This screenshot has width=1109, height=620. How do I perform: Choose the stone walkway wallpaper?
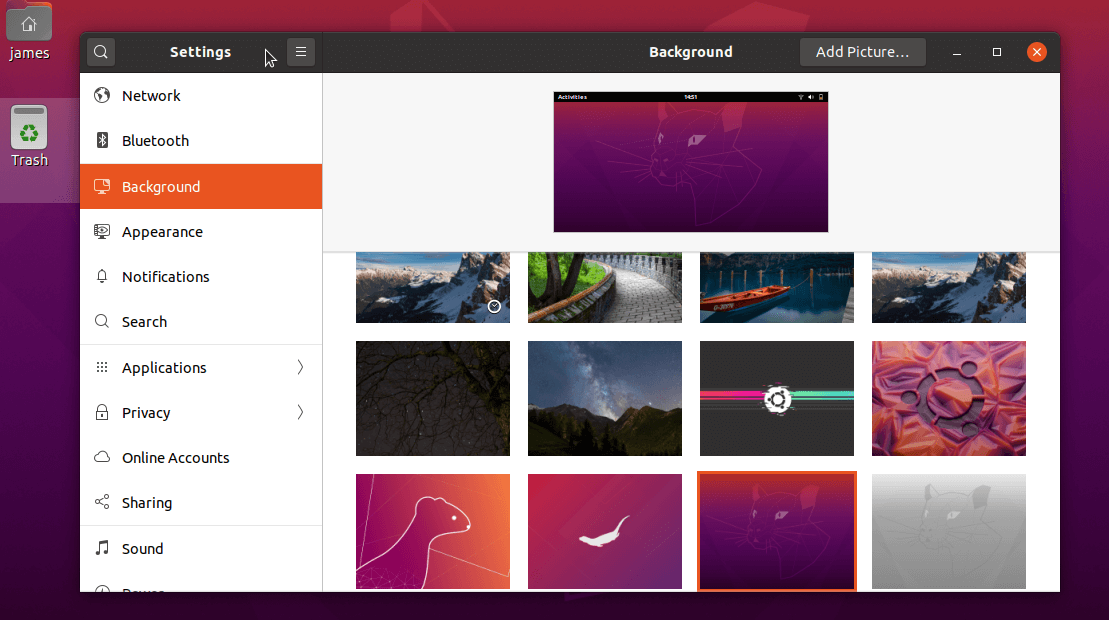tap(605, 287)
